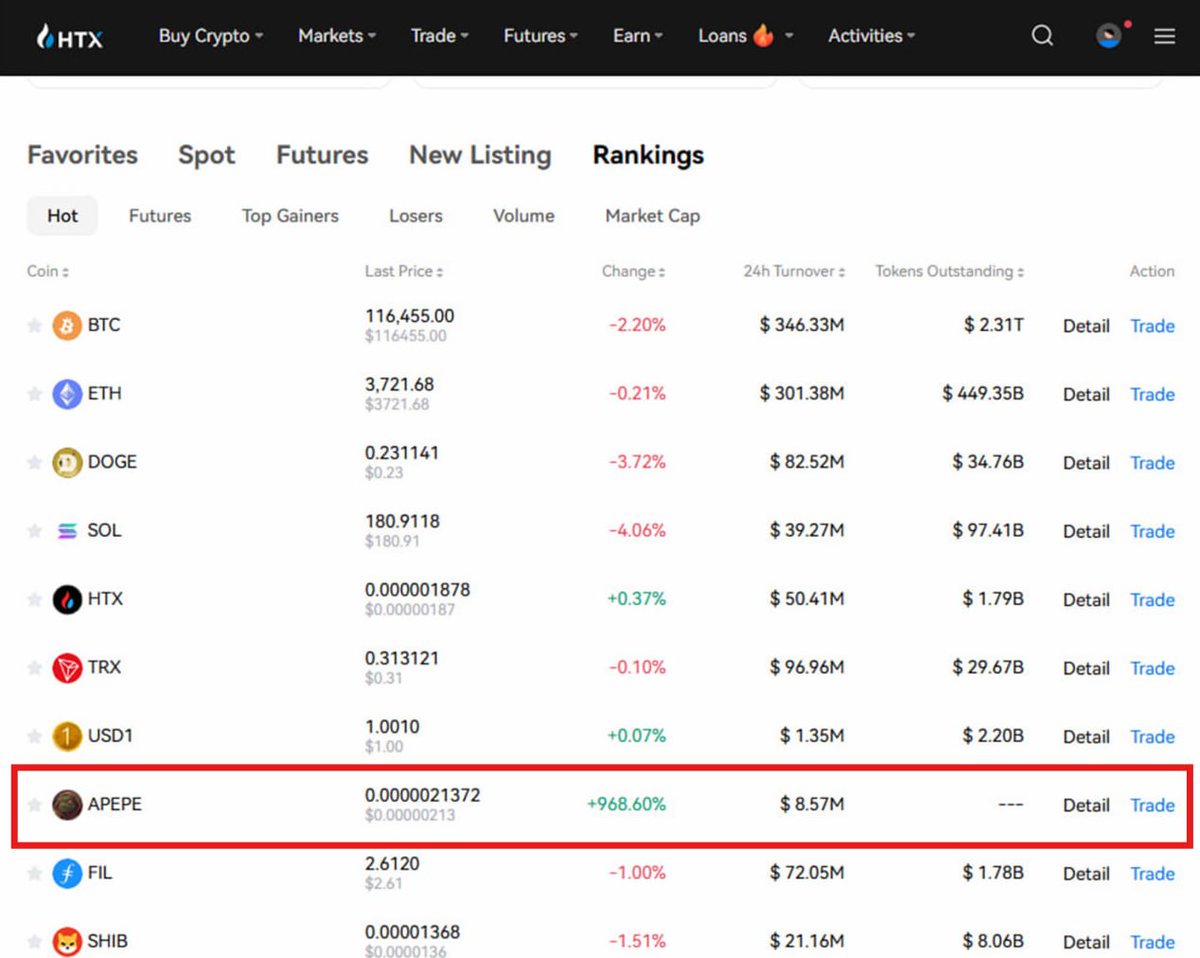Click the $ 8.57M APEPE turnover

pos(812,804)
